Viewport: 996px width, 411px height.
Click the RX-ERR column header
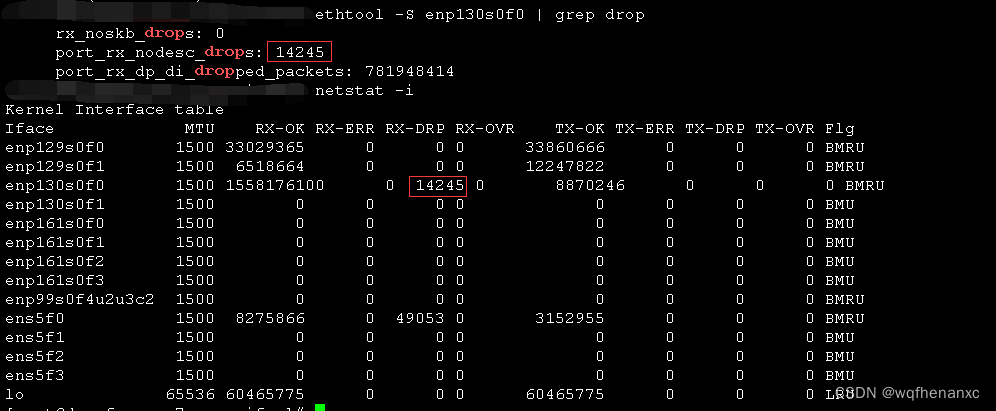click(x=344, y=129)
